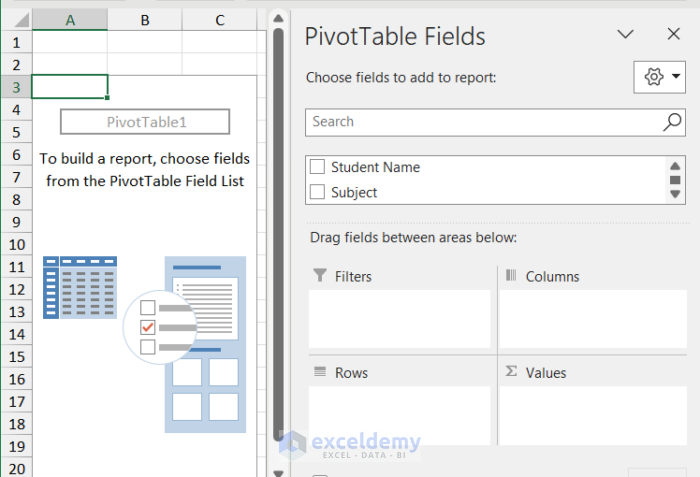700x477 pixels.
Task: Click the Values sigma icon
Action: [x=511, y=372]
